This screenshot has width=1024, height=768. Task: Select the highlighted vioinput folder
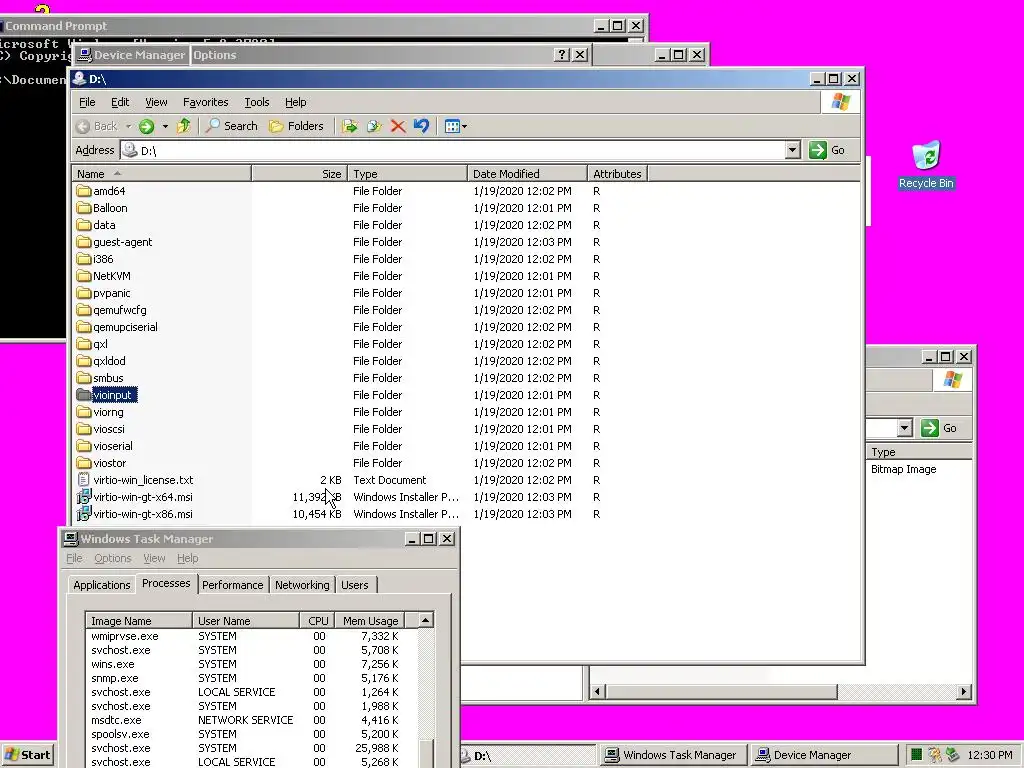[x=106, y=394]
